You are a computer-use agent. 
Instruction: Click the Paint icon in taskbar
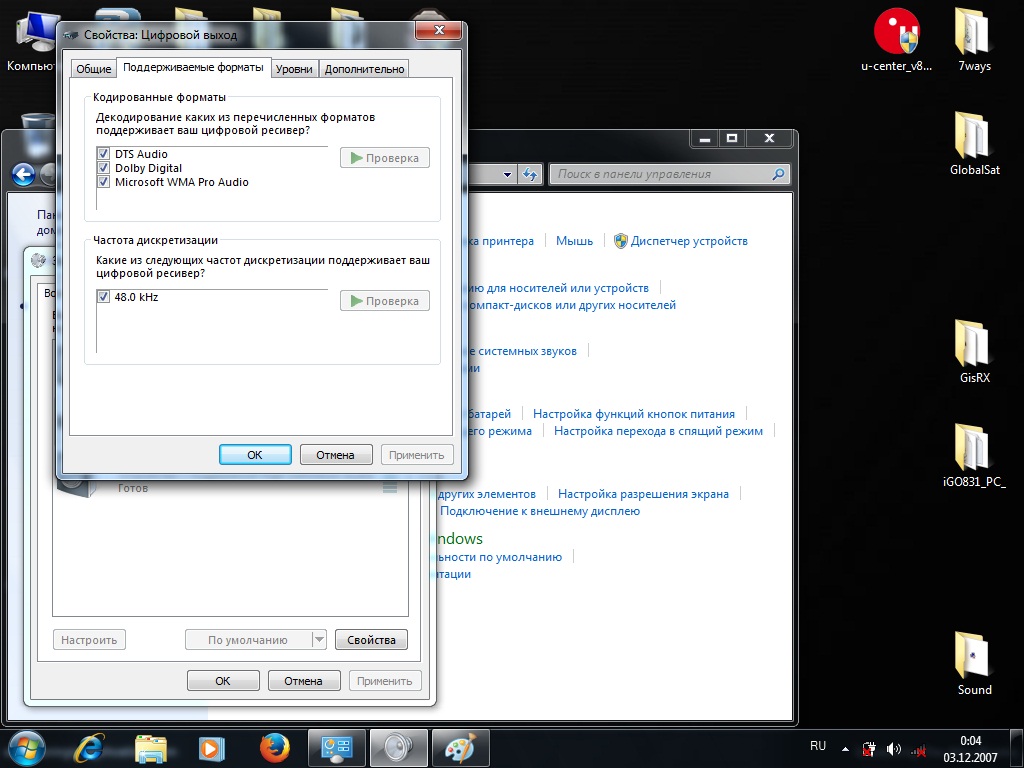click(x=461, y=747)
